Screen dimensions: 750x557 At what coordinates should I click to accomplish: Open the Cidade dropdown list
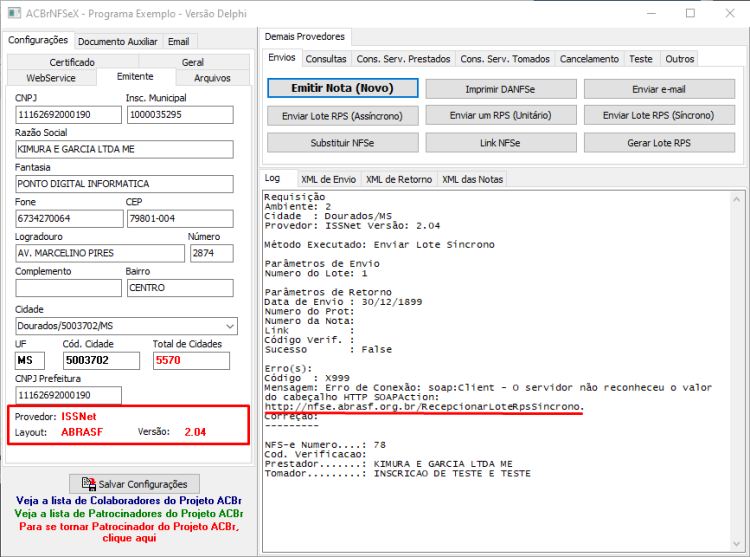click(x=230, y=326)
